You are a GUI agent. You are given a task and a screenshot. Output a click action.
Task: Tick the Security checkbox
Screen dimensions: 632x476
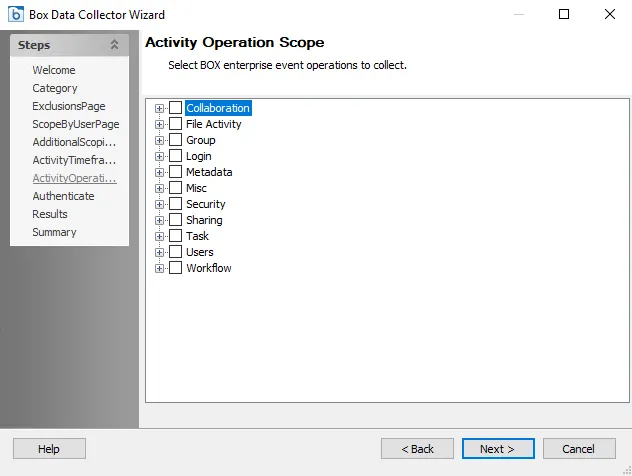click(175, 204)
